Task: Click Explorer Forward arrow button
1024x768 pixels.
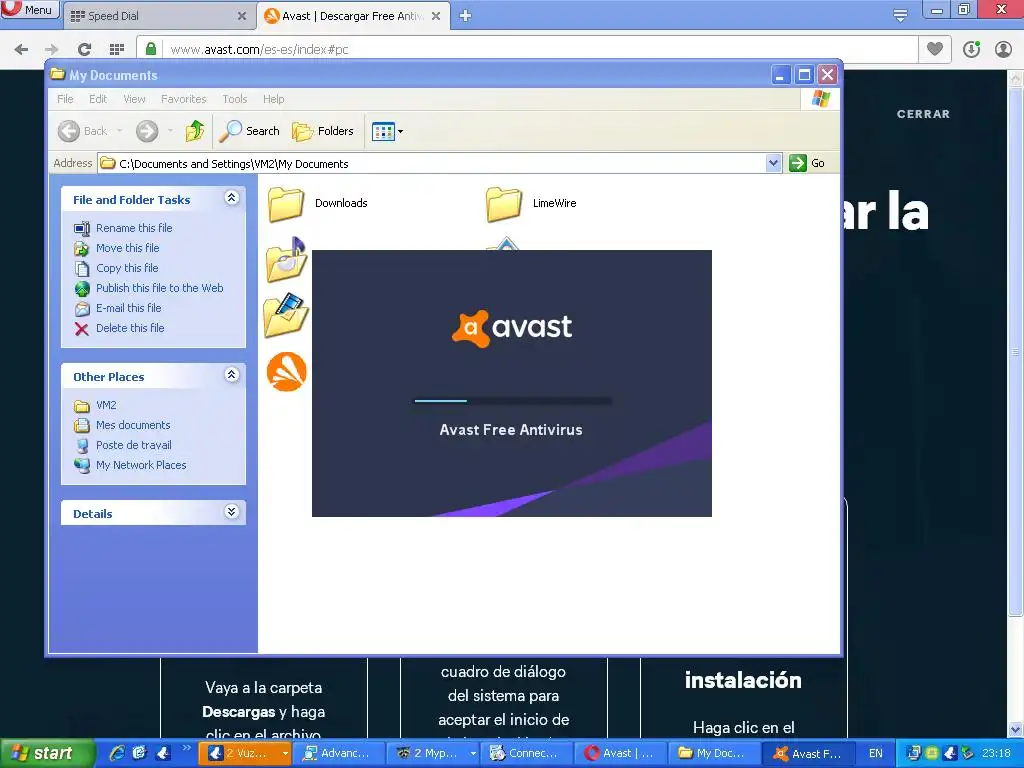Action: (x=147, y=131)
